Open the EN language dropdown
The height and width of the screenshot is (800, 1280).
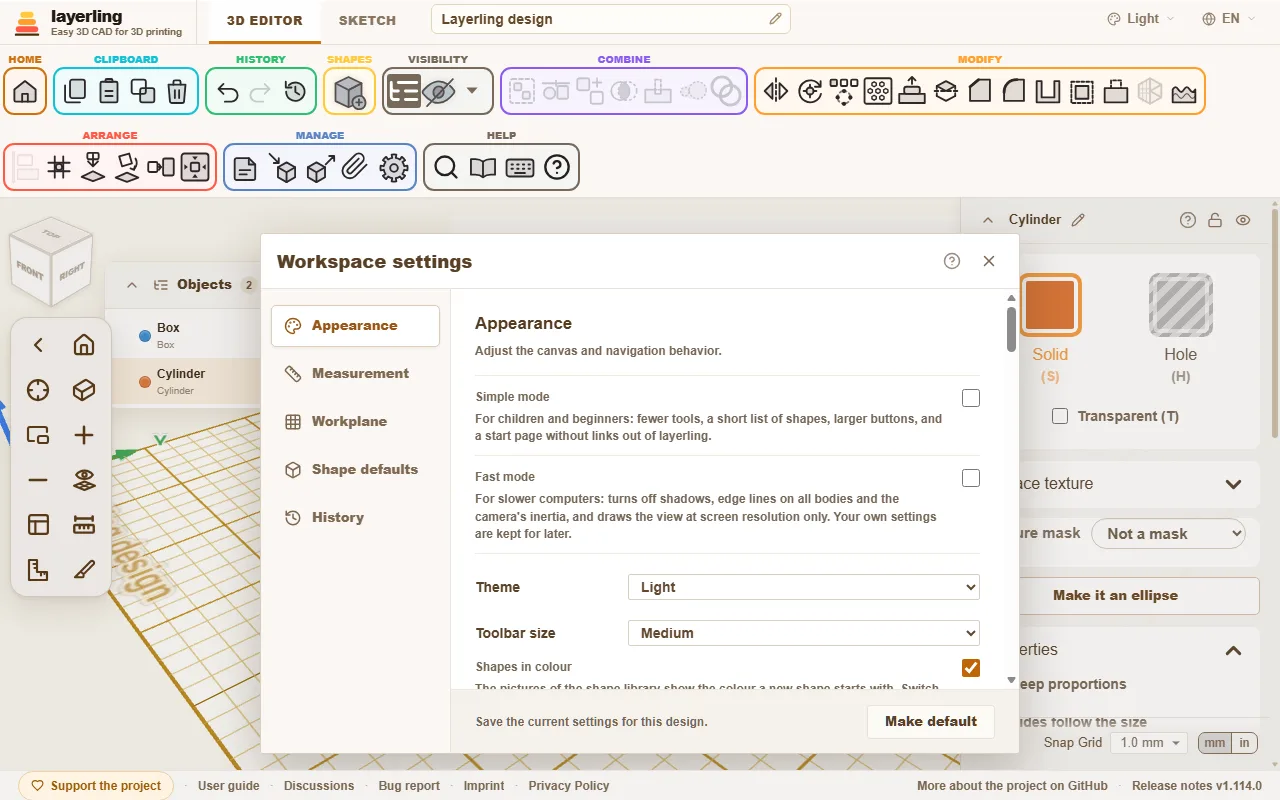pyautogui.click(x=1228, y=19)
